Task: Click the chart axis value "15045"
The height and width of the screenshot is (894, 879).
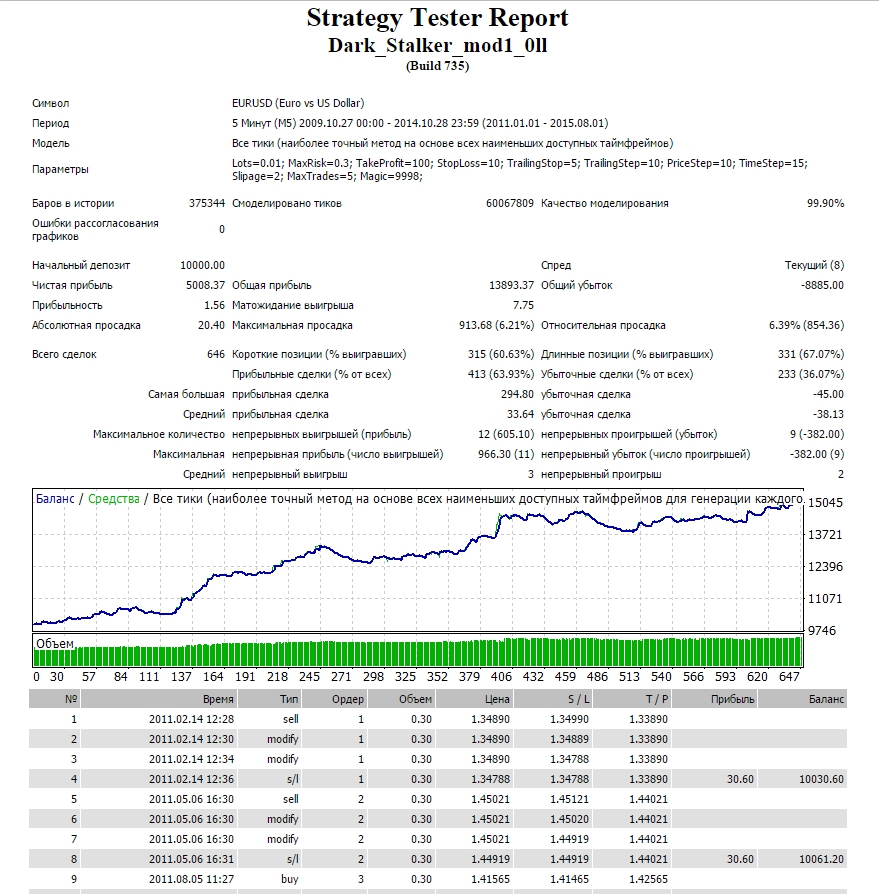Action: 825,502
